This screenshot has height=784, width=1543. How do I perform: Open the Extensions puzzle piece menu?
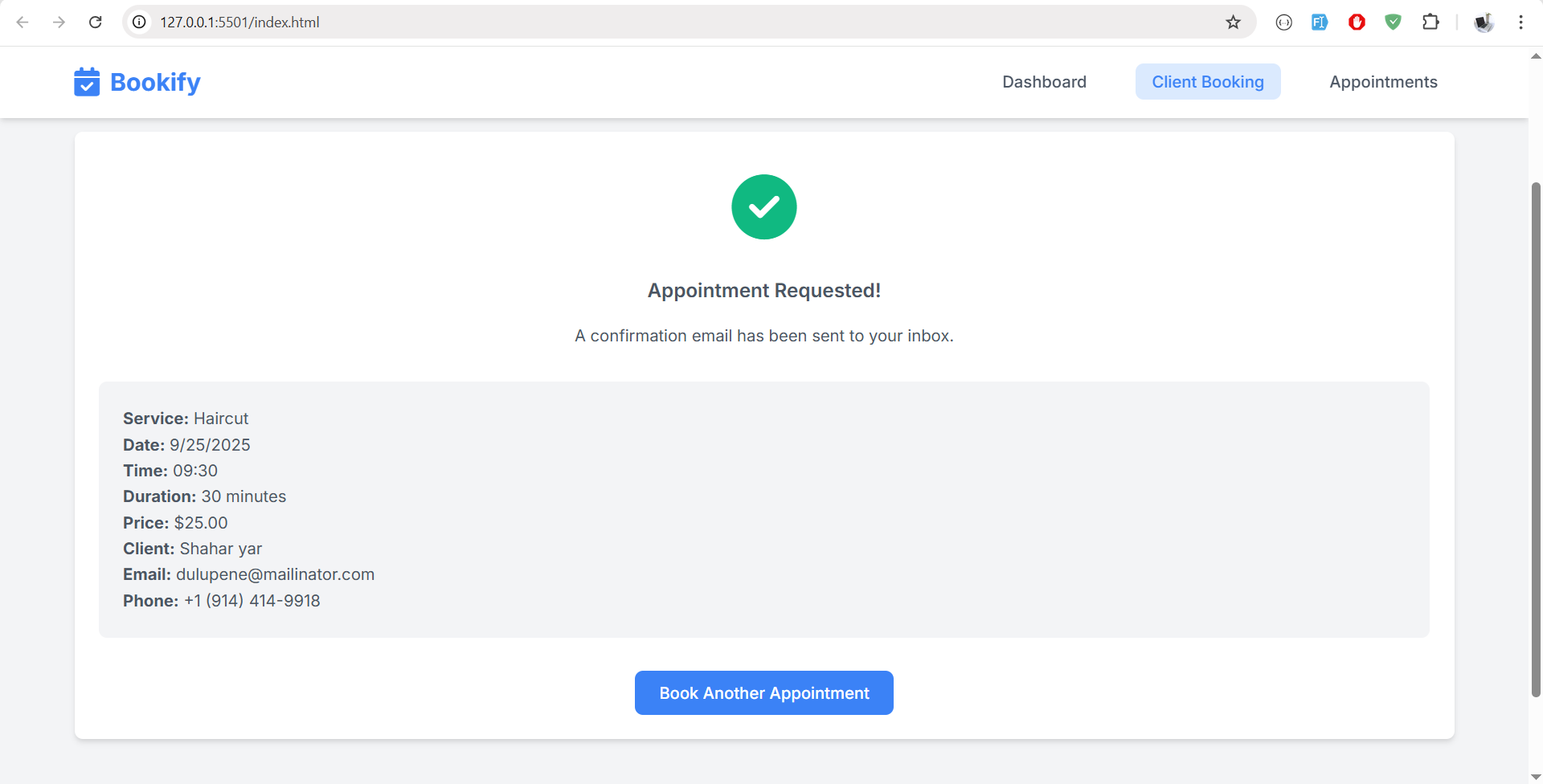point(1430,22)
